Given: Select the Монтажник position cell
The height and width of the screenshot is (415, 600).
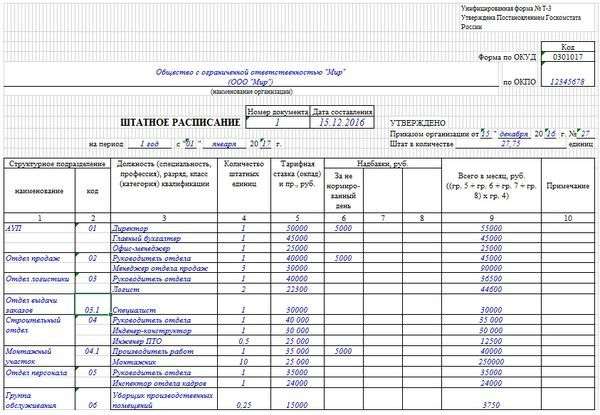Looking at the screenshot, I should coord(164,362).
